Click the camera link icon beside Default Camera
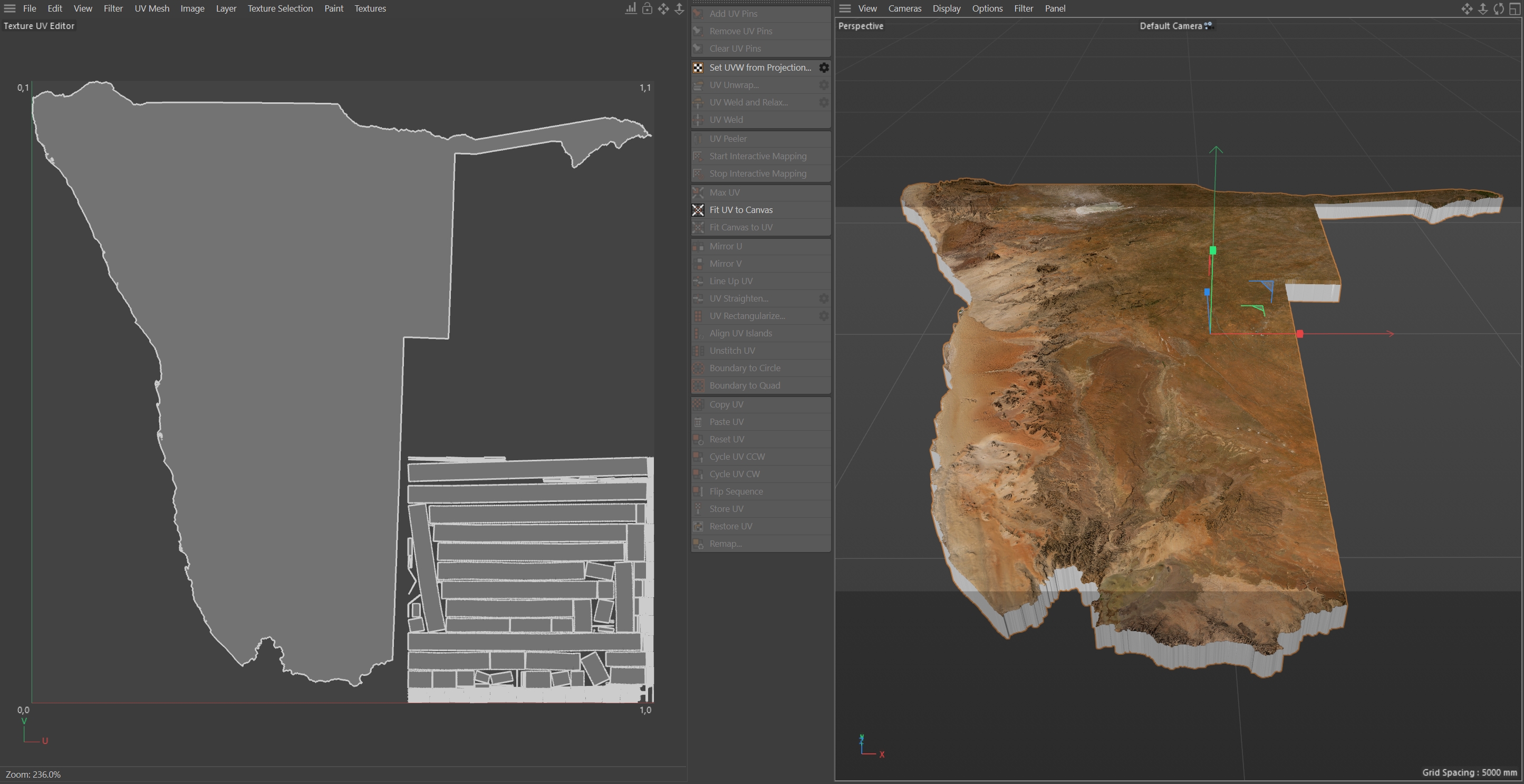The height and width of the screenshot is (784, 1524). [x=1208, y=25]
